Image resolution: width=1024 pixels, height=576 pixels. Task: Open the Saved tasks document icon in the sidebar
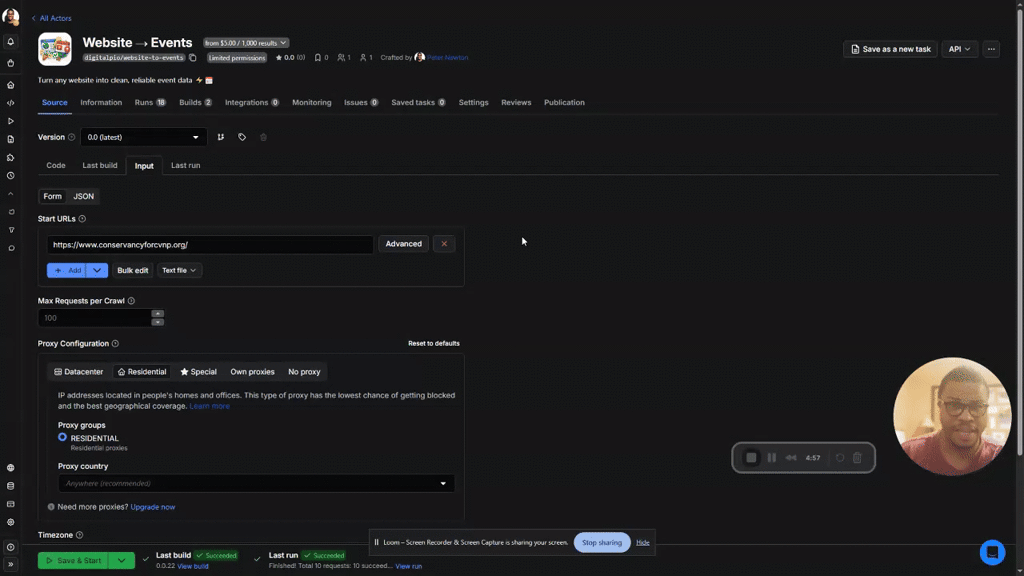pyautogui.click(x=10, y=139)
